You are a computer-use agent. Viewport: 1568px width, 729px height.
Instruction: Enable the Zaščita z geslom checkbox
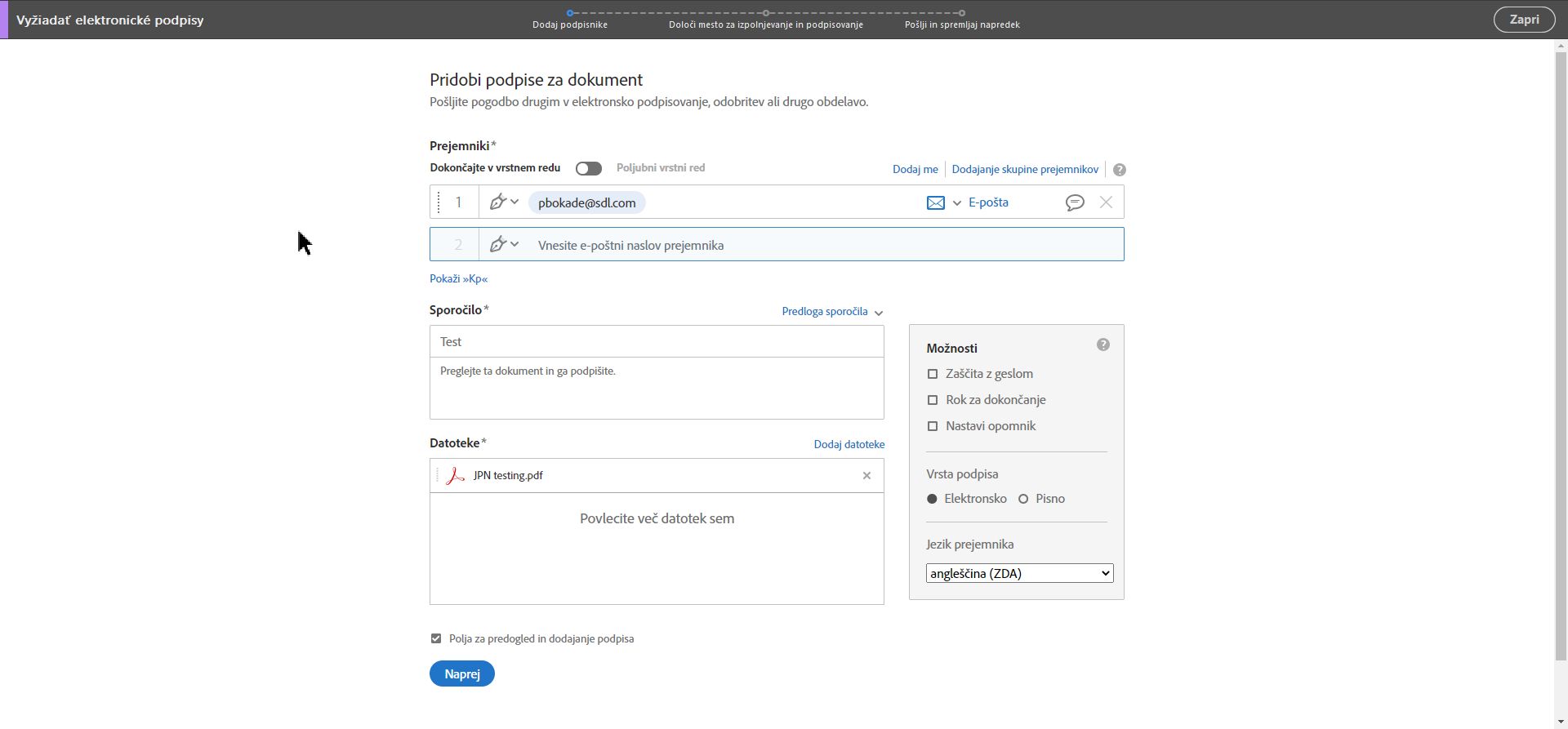pyautogui.click(x=933, y=374)
